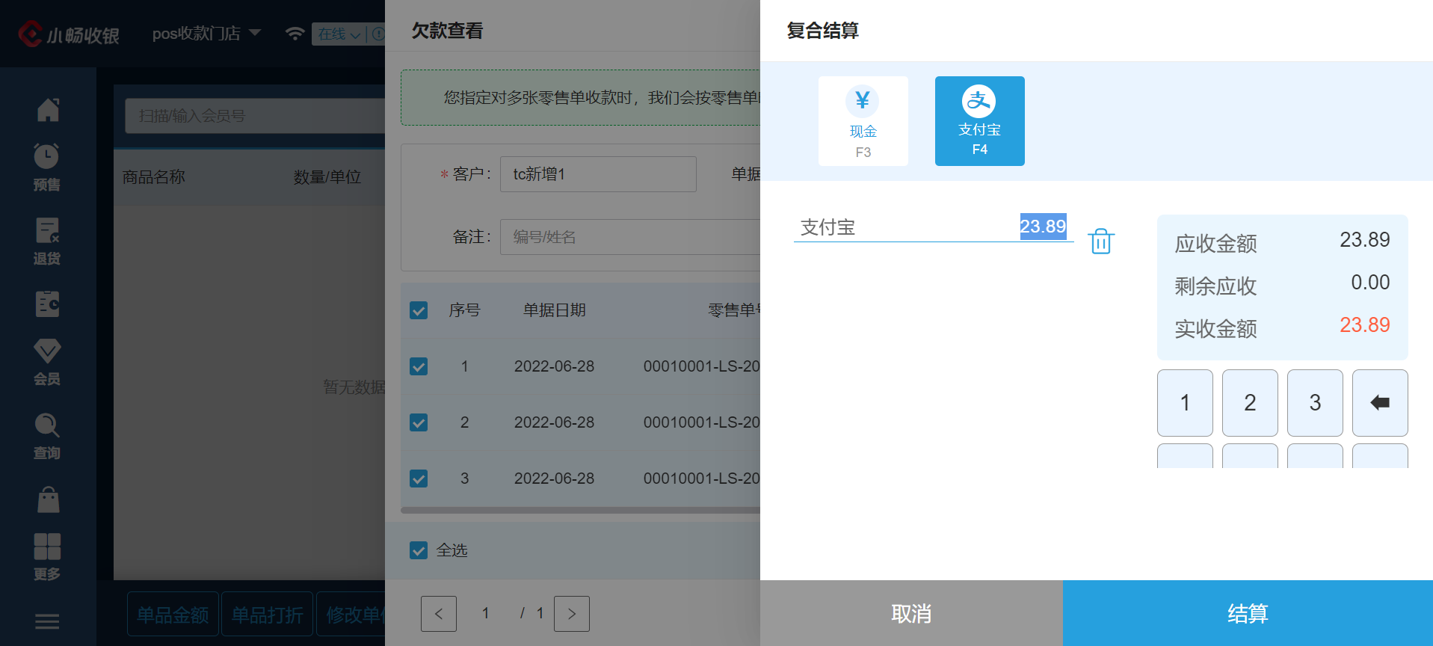The image size is (1433, 646).
Task: Go to previous page in 欠款查看
Action: (x=439, y=613)
